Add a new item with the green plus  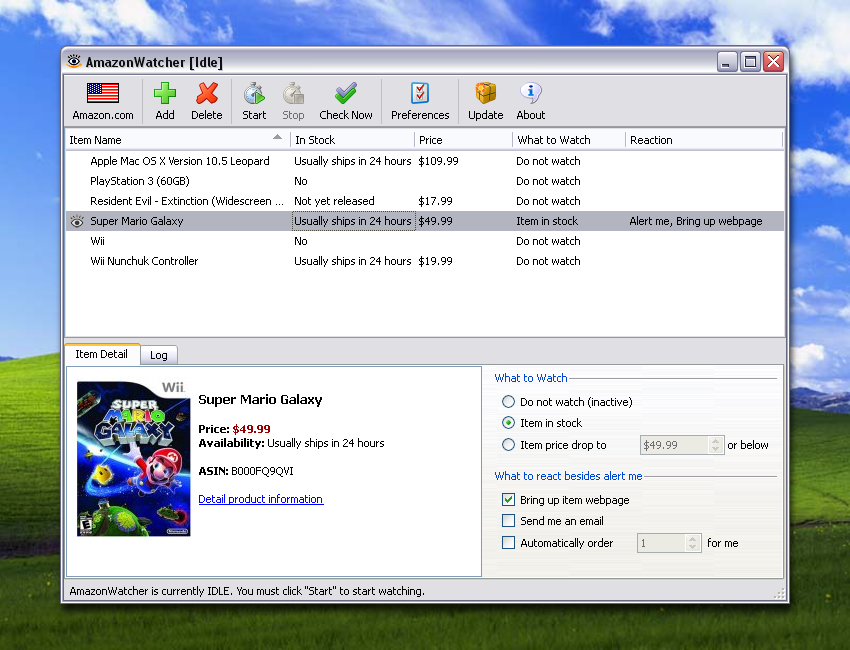point(165,93)
